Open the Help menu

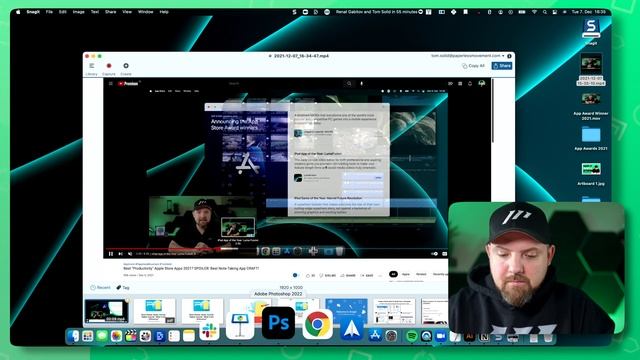coord(164,12)
